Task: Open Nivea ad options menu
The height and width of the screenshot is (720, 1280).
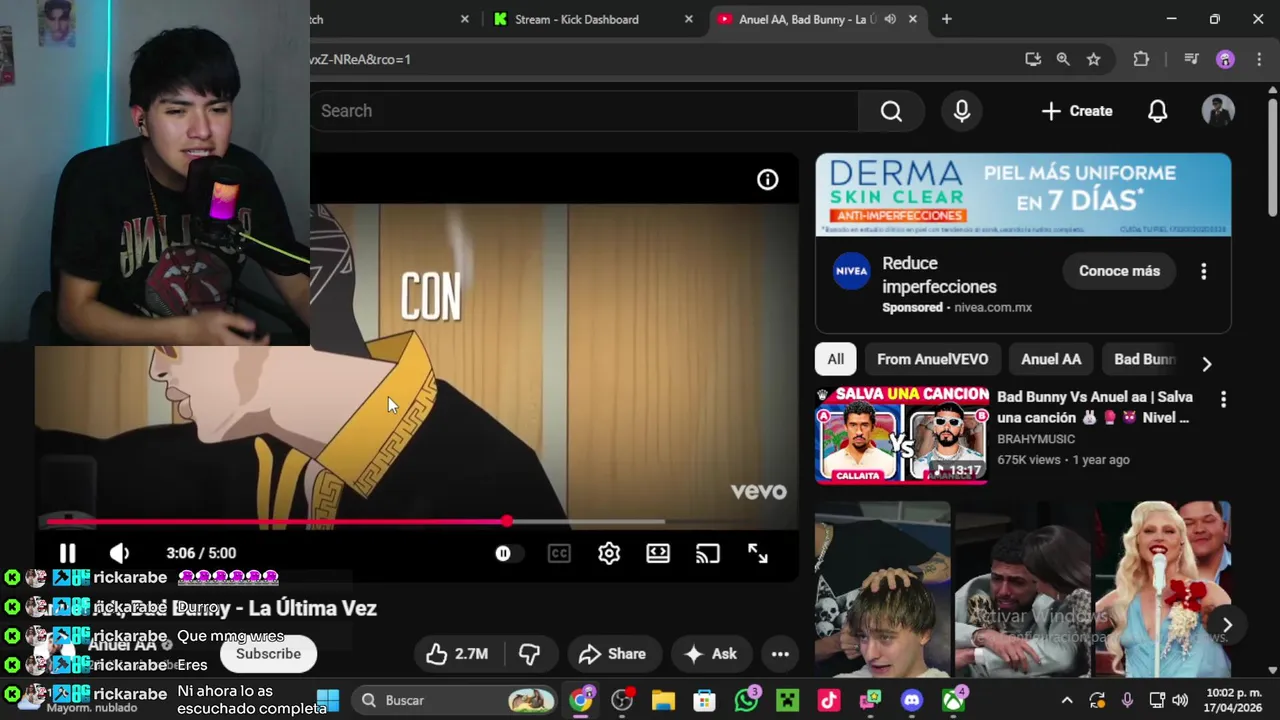Action: pos(1203,271)
